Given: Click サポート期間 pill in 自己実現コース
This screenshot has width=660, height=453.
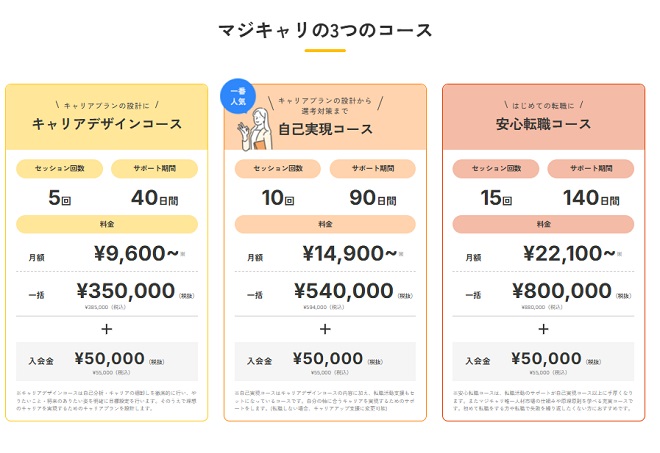Looking at the screenshot, I should coord(371,168).
